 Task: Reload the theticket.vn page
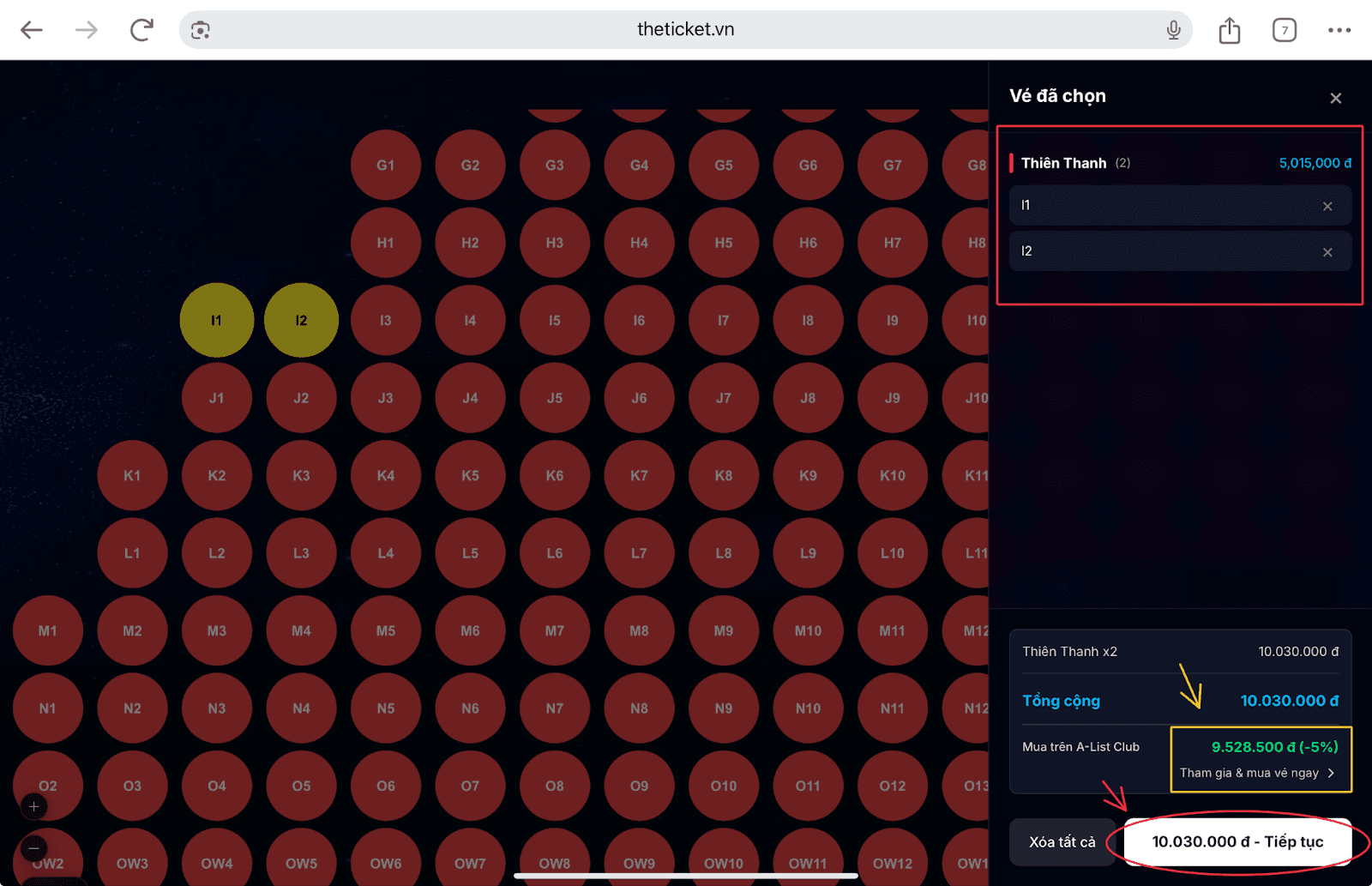pos(141,30)
